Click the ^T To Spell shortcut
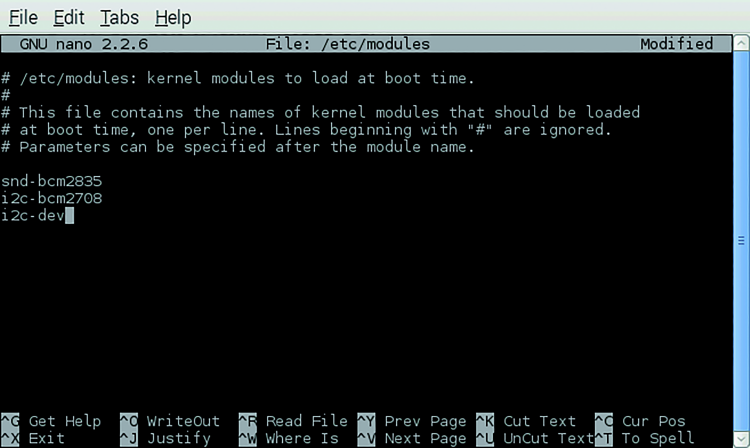Screen dimensions: 750x448 [x=644, y=438]
